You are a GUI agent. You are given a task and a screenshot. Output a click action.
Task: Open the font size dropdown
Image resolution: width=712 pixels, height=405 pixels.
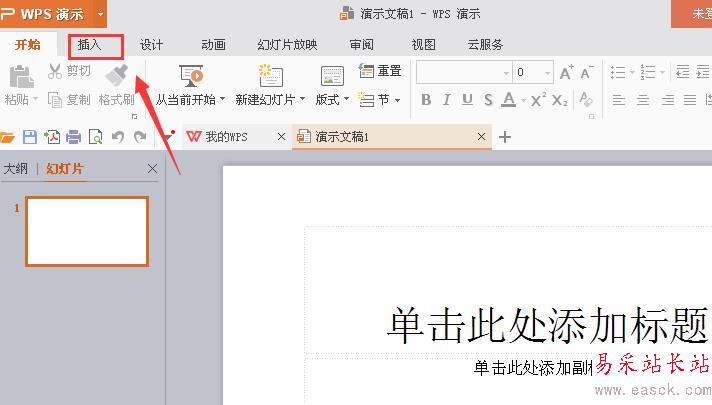pyautogui.click(x=547, y=73)
